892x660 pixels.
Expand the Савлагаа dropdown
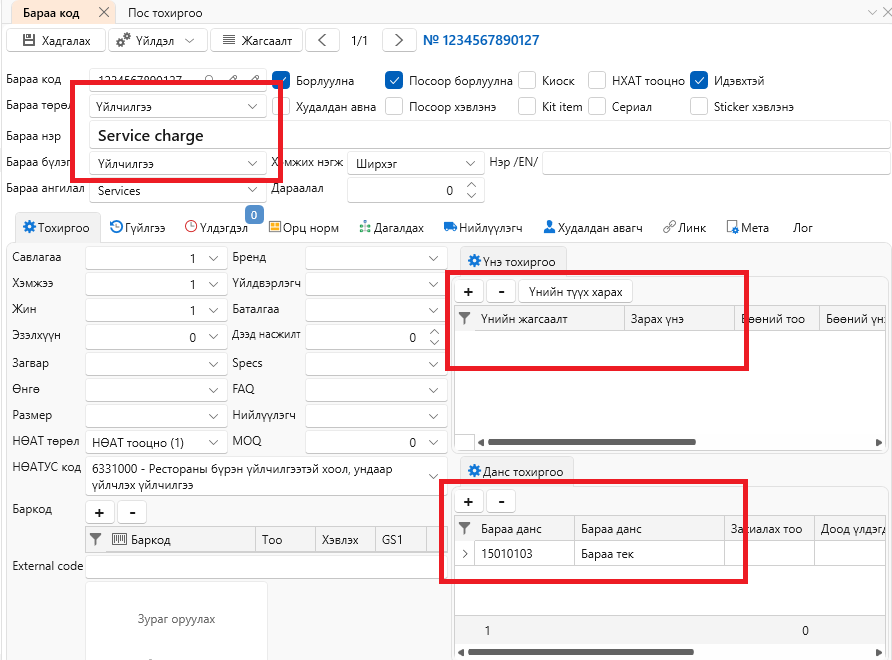(x=213, y=258)
